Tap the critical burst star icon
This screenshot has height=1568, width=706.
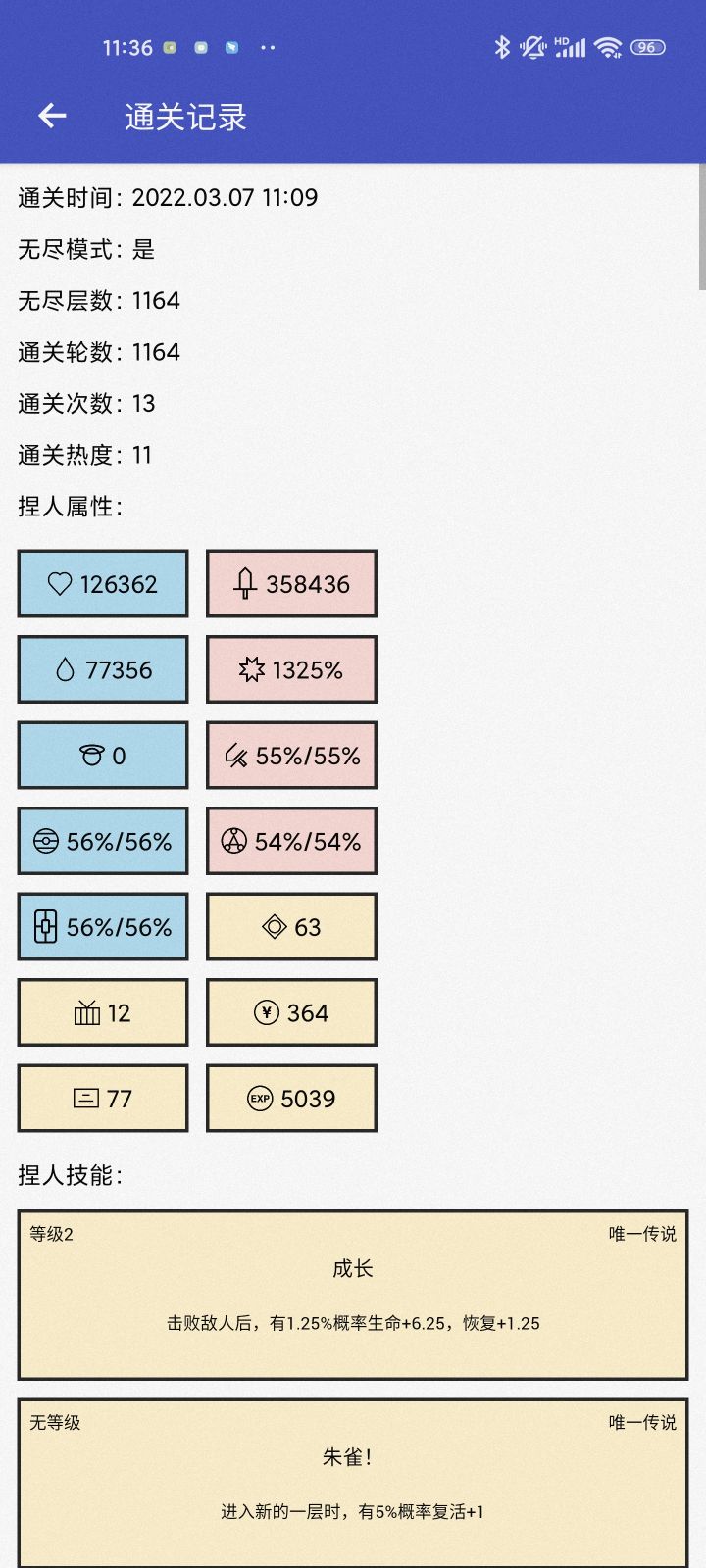click(x=252, y=670)
